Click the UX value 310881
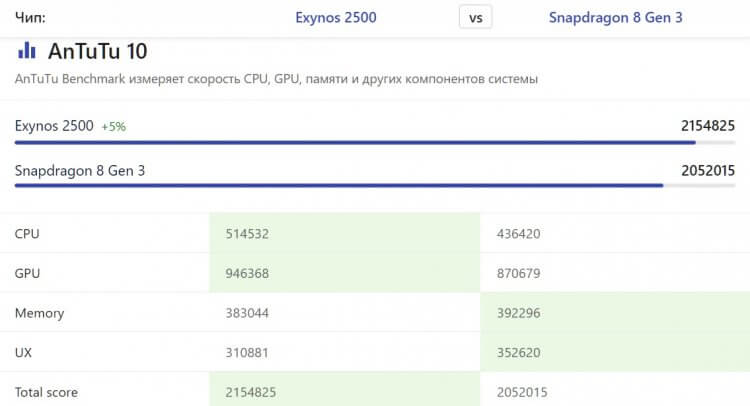This screenshot has width=750, height=406. tap(247, 353)
